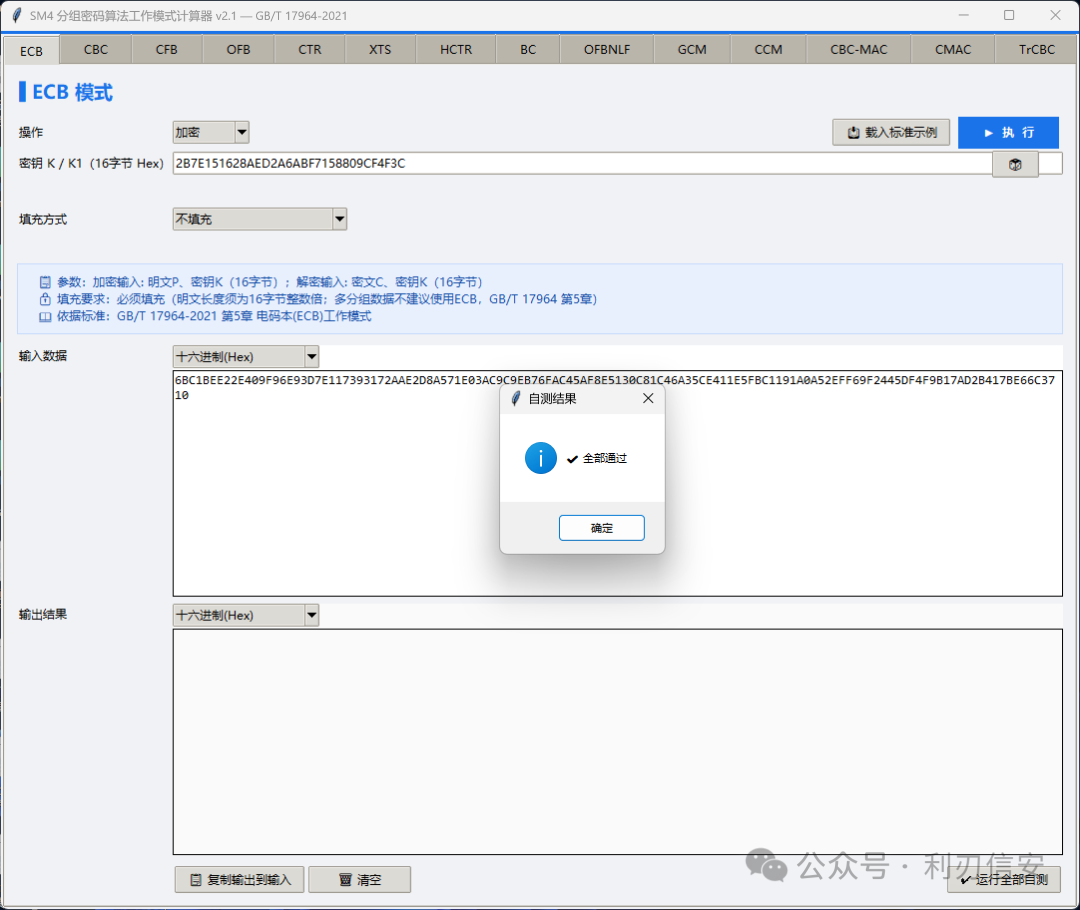Open input data format dropdown 十六进制(Hex)
The image size is (1080, 910).
246,356
